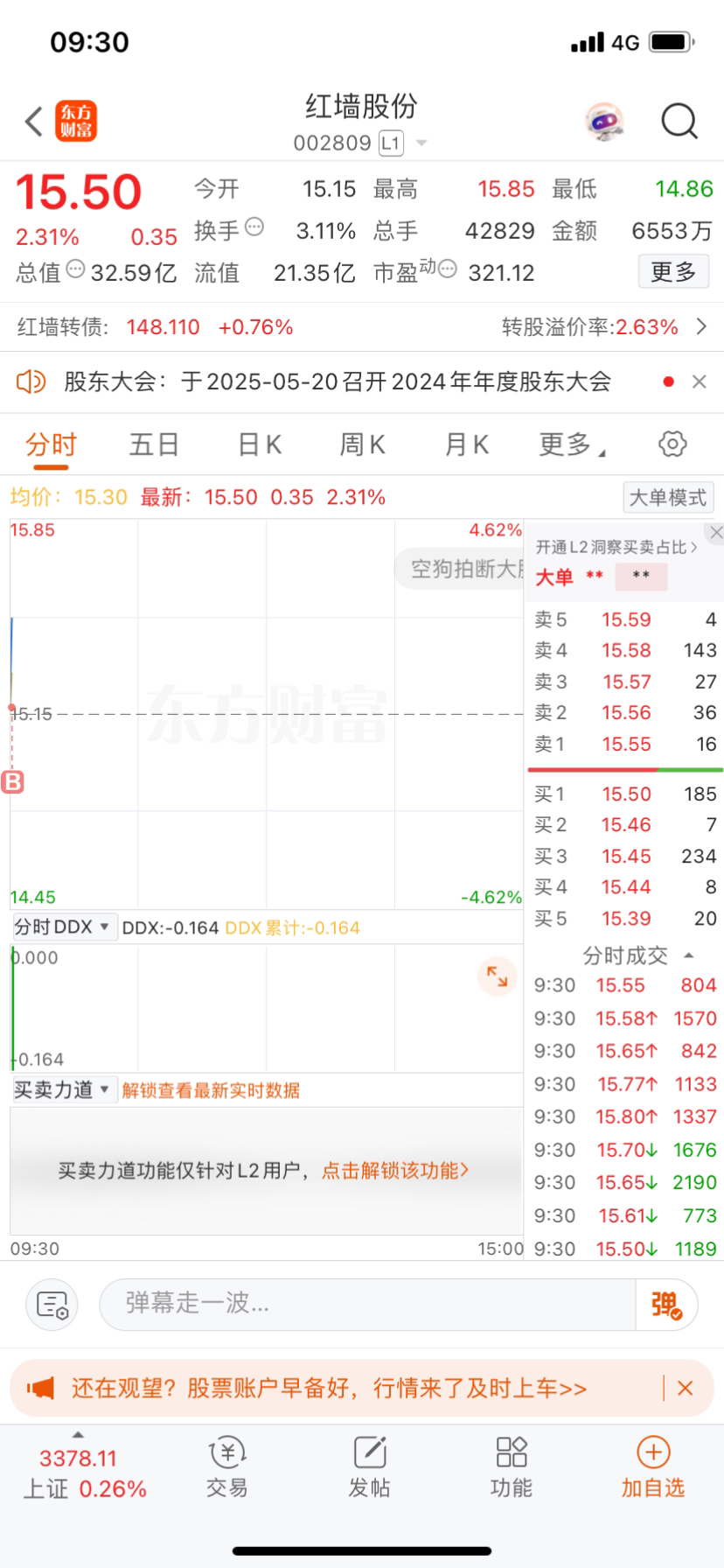Viewport: 724px width, 1568px height.
Task: Open chart settings gear icon
Action: tap(672, 444)
